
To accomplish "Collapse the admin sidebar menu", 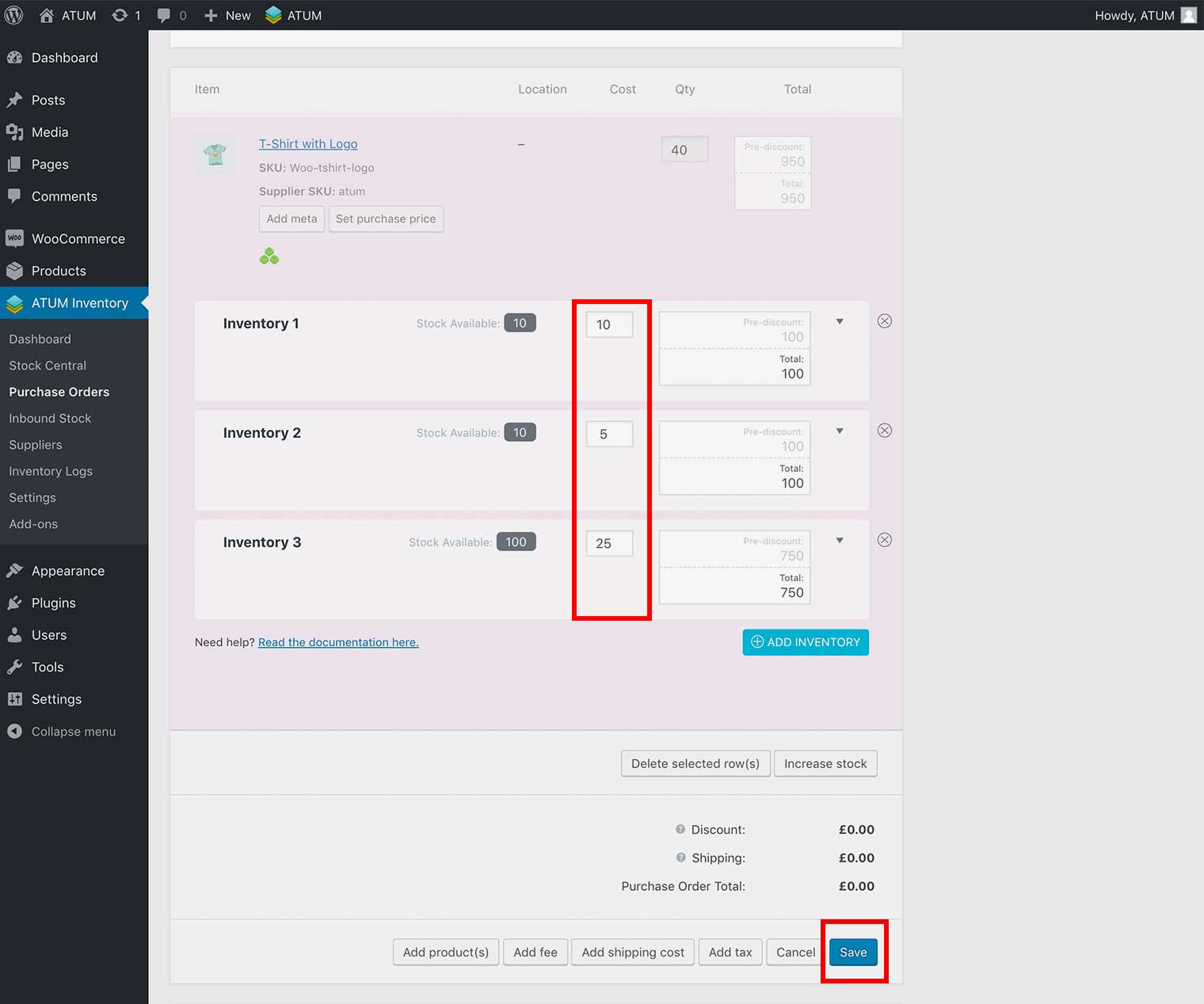I will pyautogui.click(x=73, y=732).
